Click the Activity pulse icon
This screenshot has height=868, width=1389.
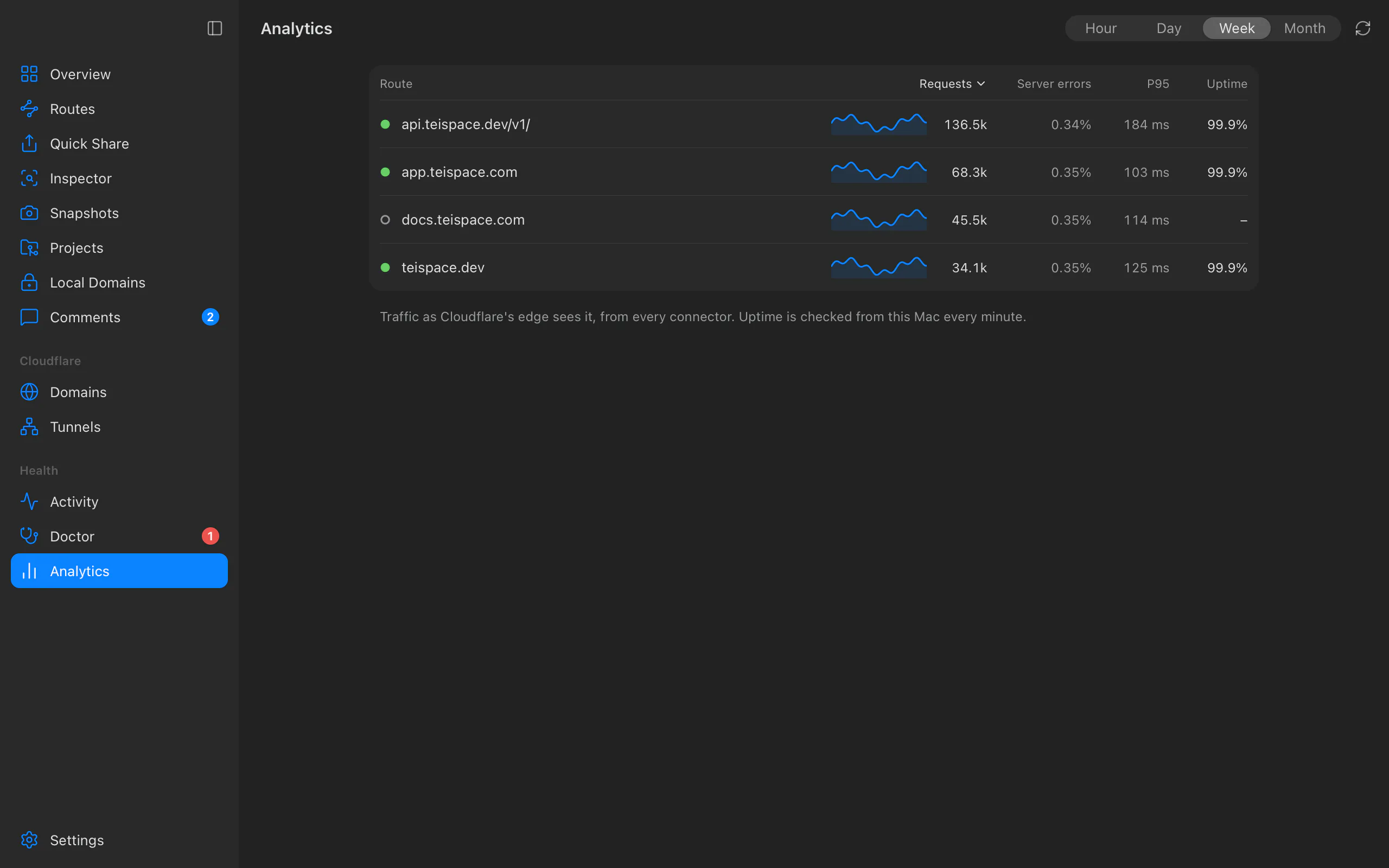click(29, 502)
